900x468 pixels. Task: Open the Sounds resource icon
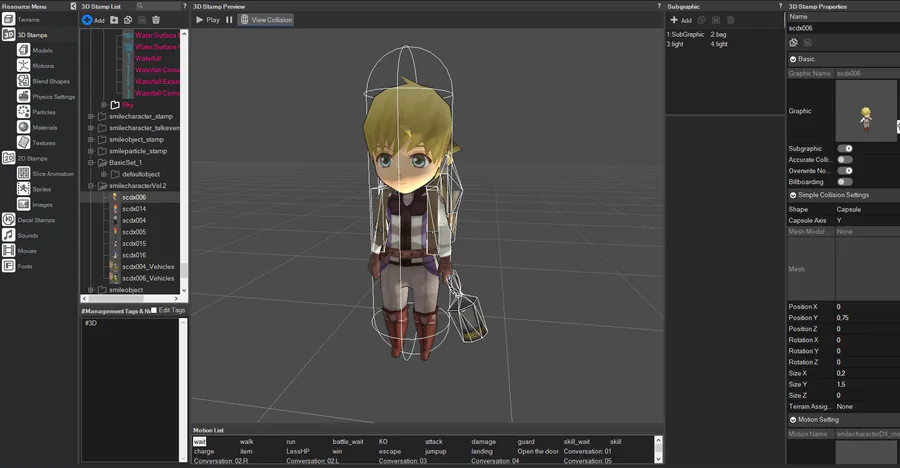pos(9,235)
